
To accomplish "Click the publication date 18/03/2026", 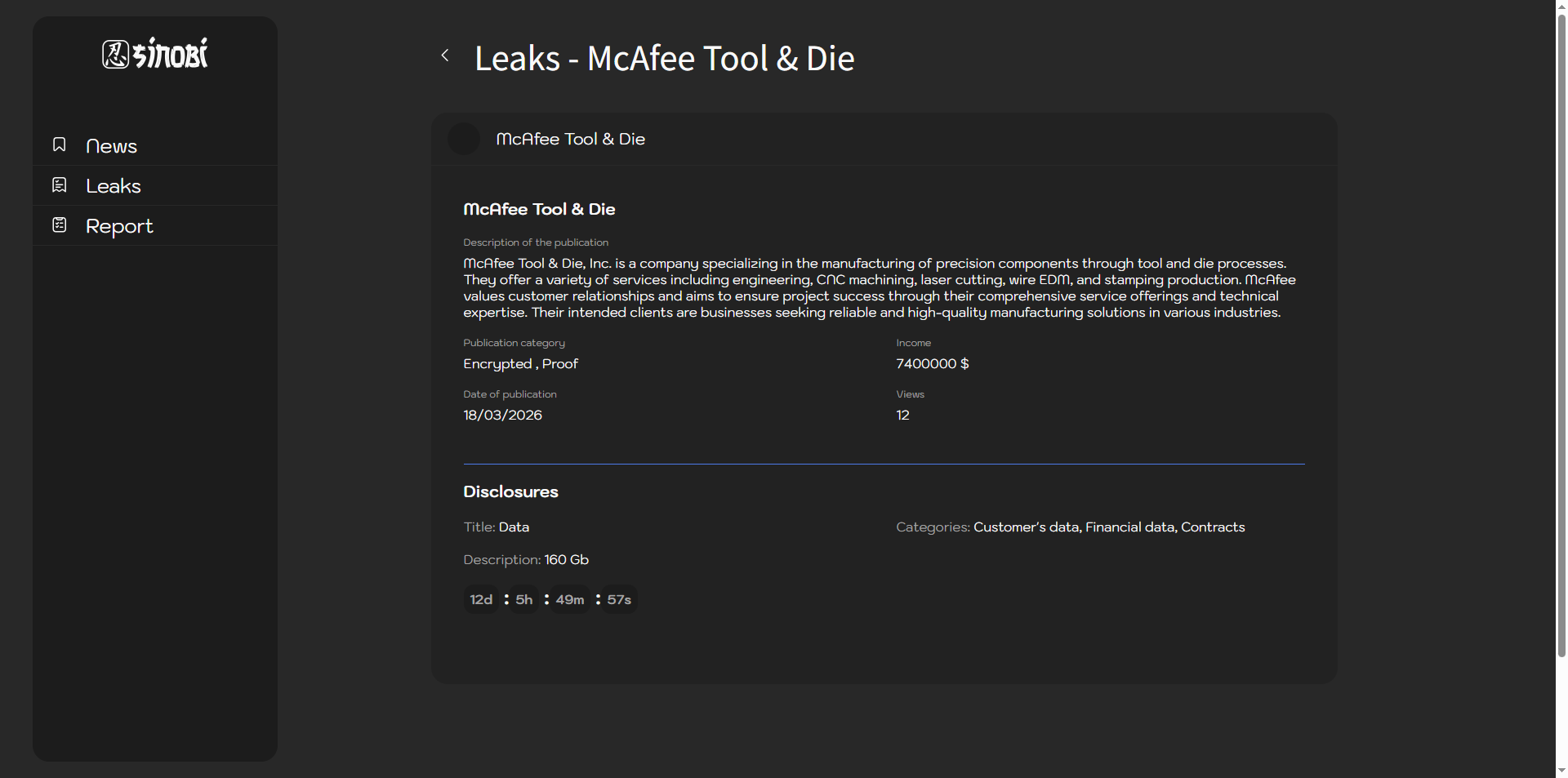I will [502, 416].
